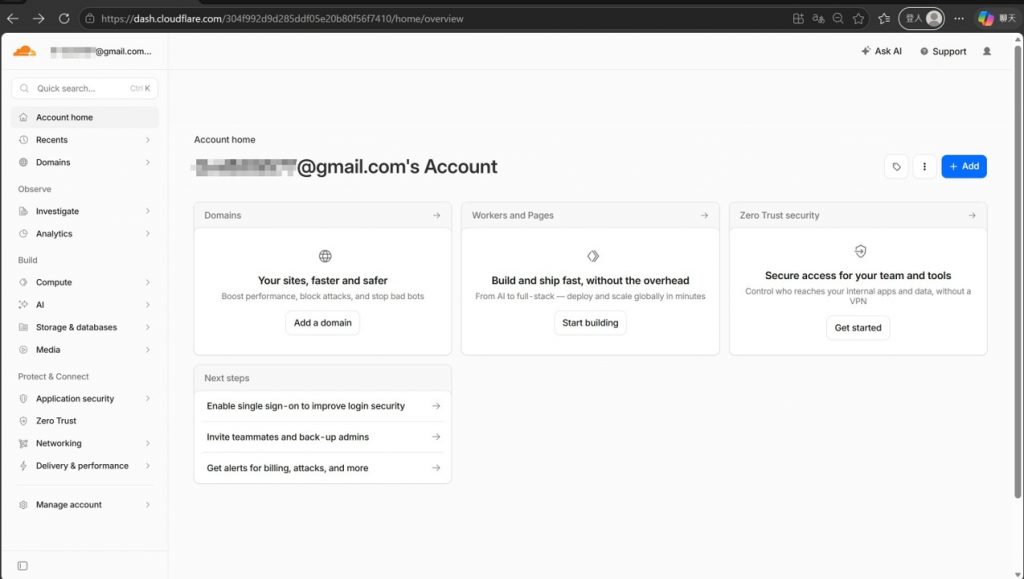This screenshot has width=1024, height=579.
Task: Expand the AI chevron
Action: [x=148, y=305]
